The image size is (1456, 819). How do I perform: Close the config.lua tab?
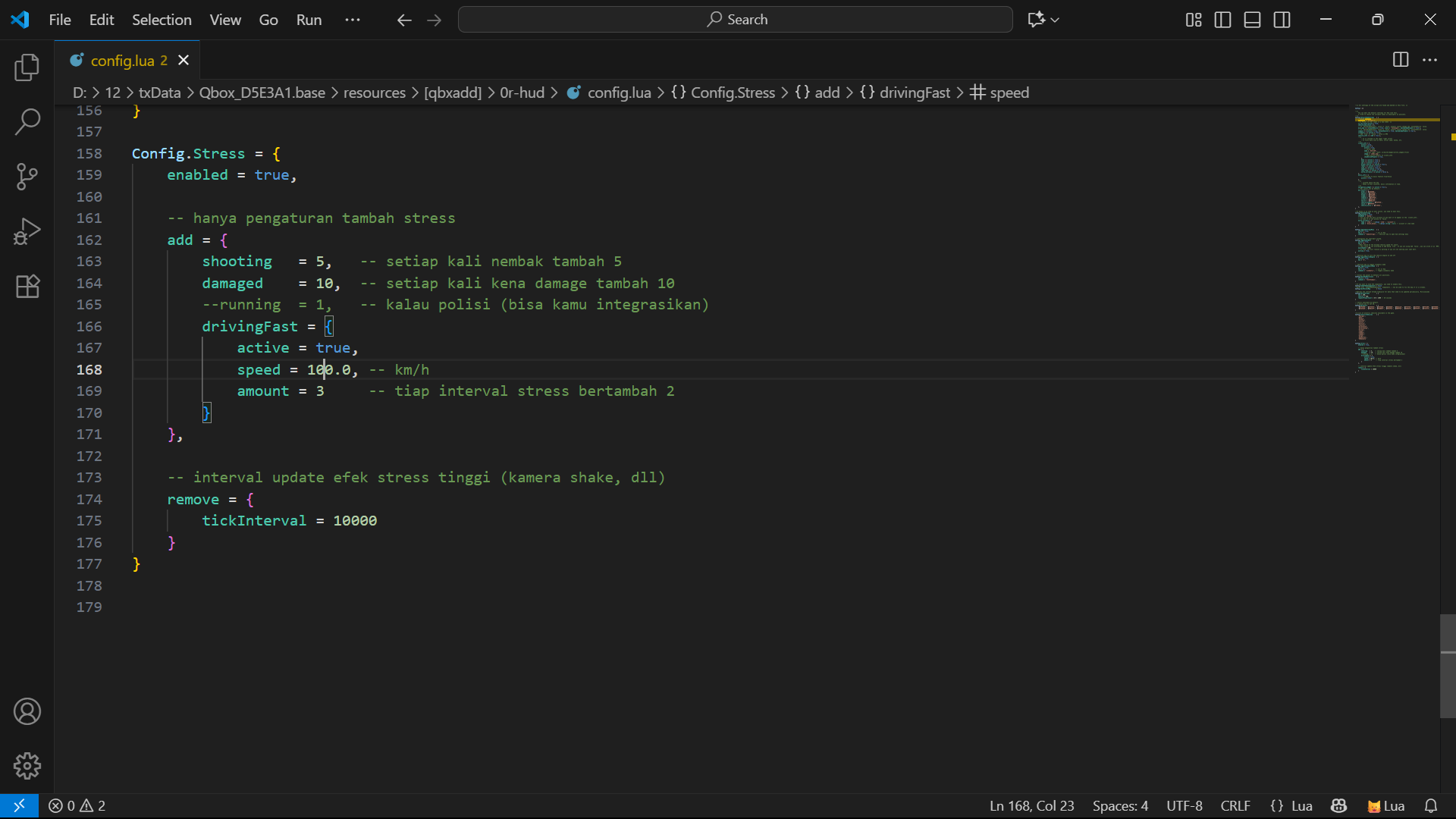[x=184, y=60]
